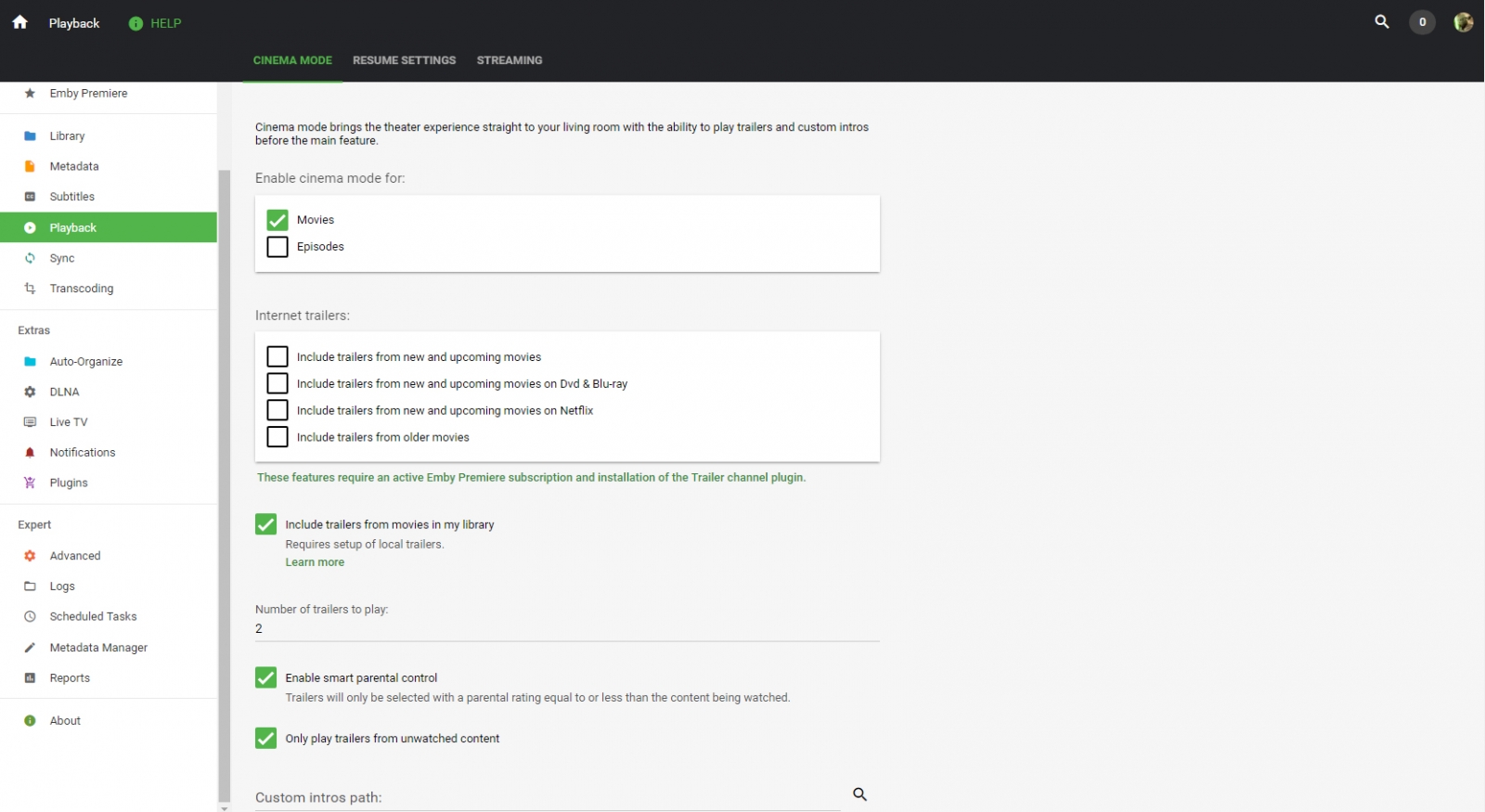
Task: Click the Expert section heading
Action: coord(35,525)
